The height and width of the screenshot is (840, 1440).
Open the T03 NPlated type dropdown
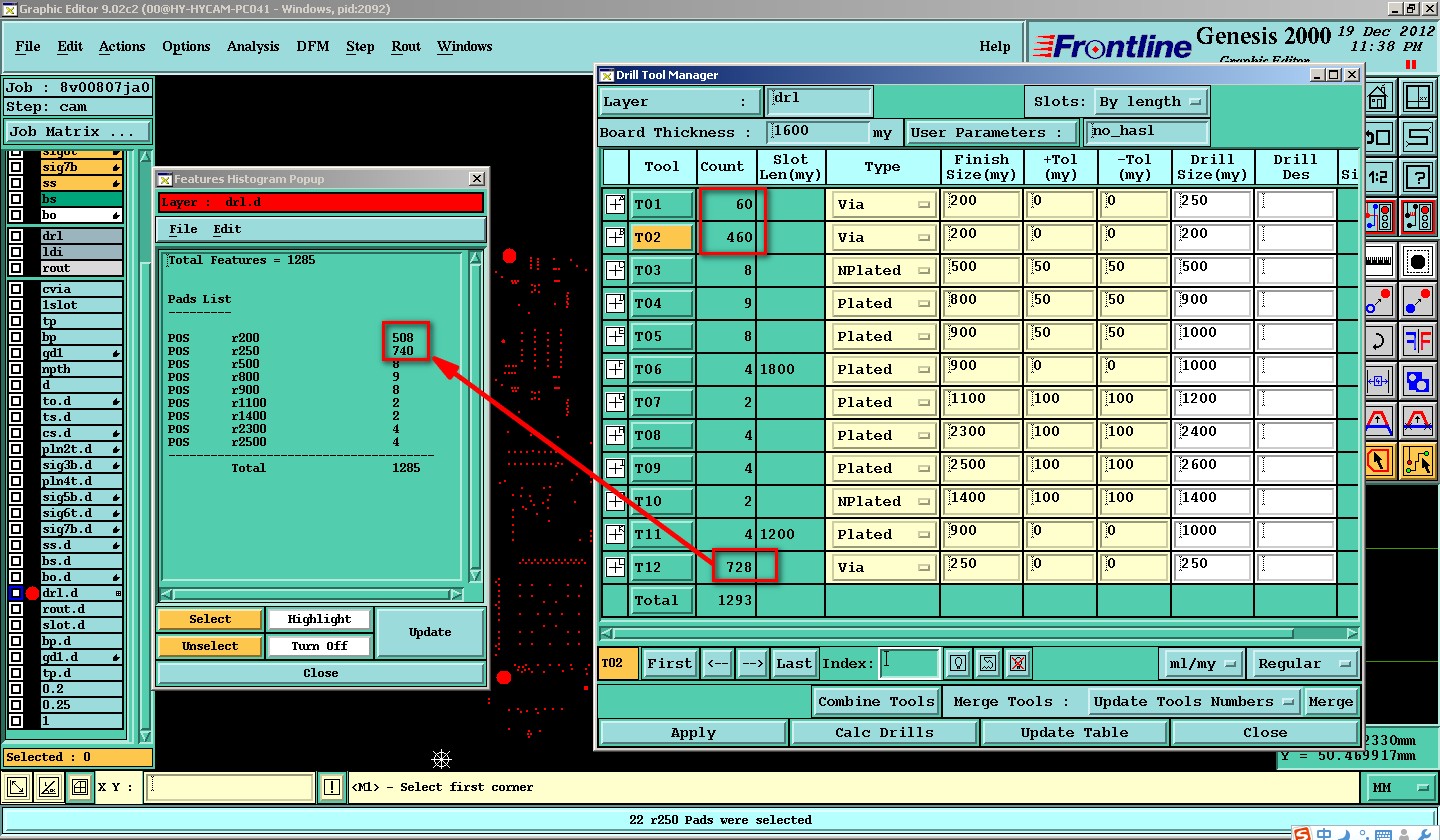[x=883, y=270]
